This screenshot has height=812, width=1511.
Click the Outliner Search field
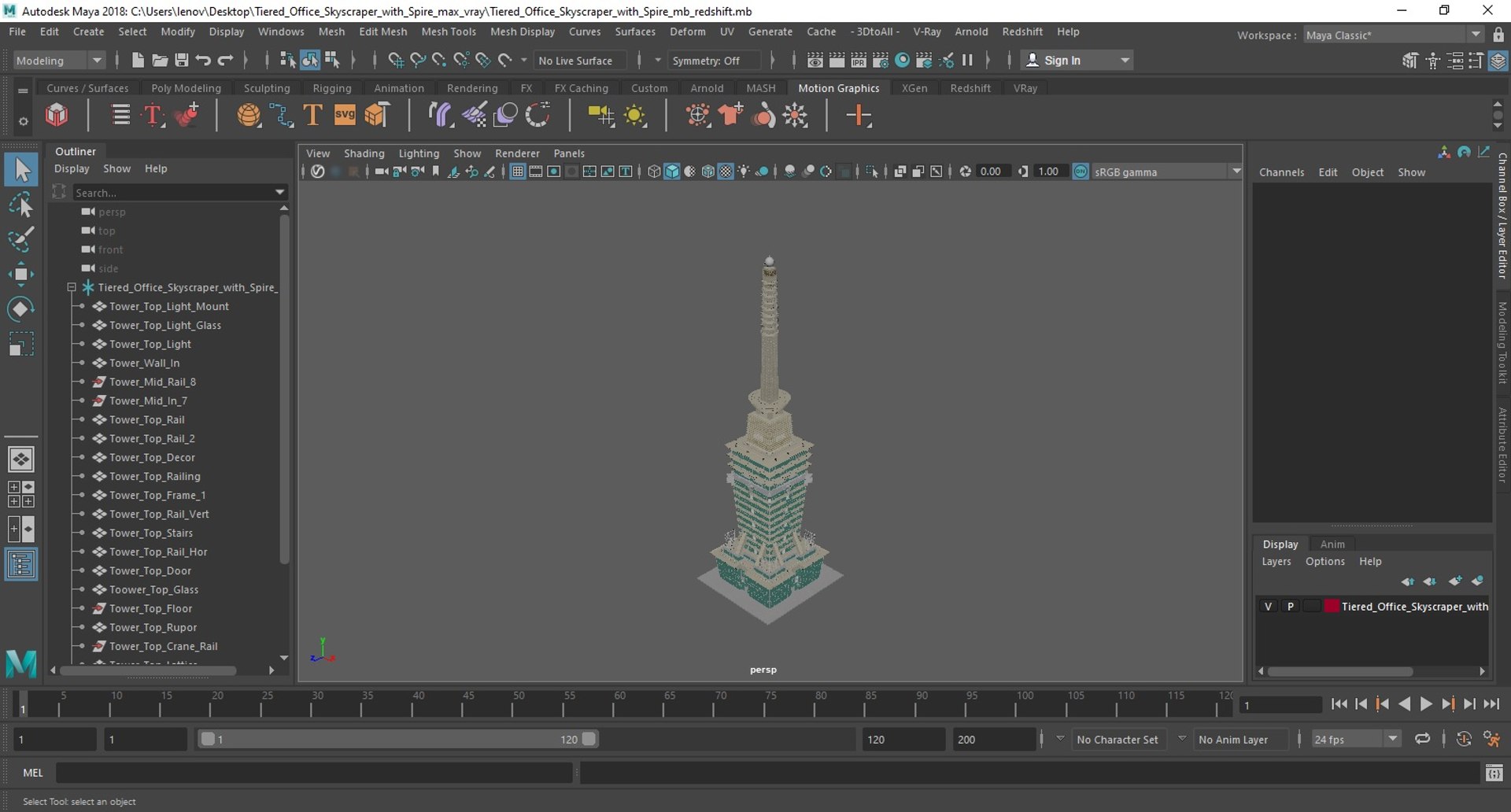(172, 192)
